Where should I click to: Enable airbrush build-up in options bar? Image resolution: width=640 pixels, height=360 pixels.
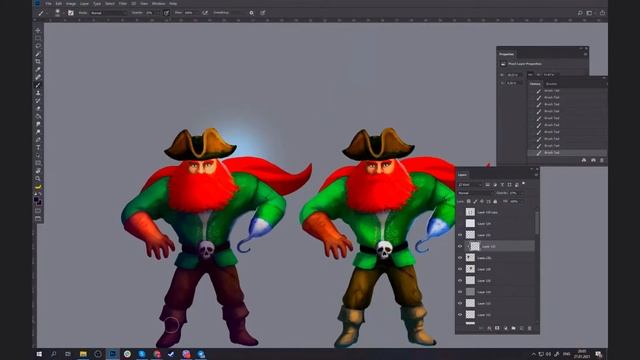(205, 13)
